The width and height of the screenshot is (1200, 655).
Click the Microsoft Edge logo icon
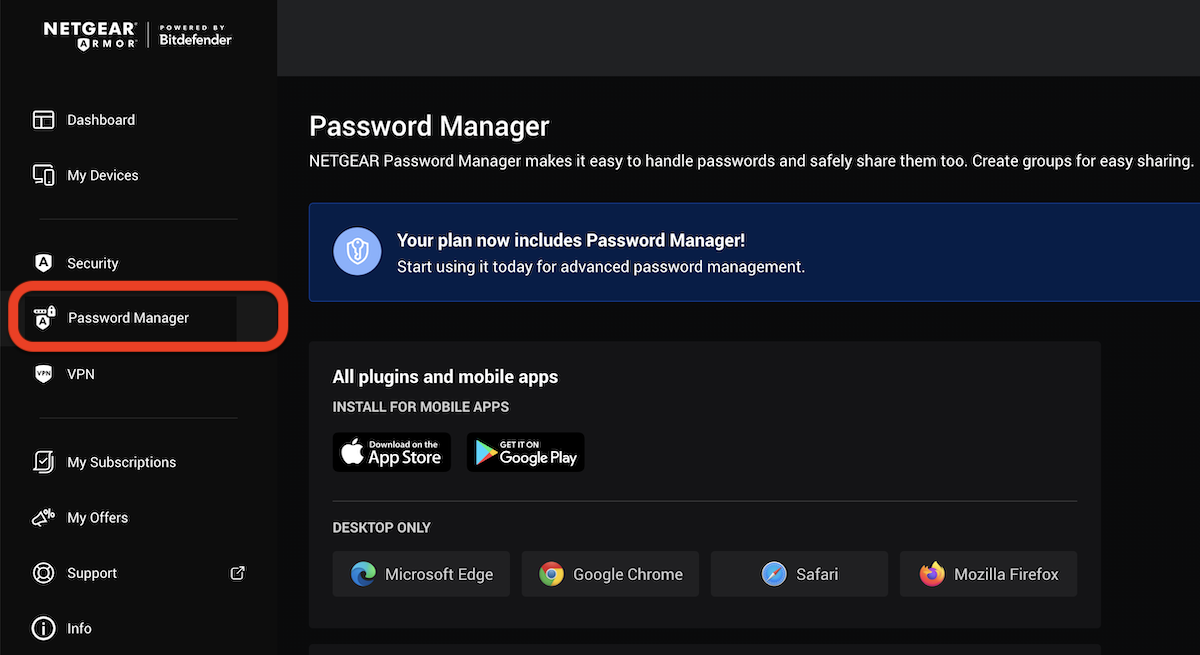(363, 574)
